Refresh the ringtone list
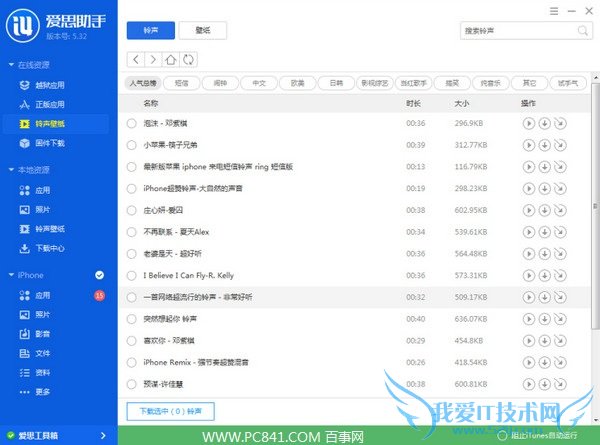 coord(188,60)
